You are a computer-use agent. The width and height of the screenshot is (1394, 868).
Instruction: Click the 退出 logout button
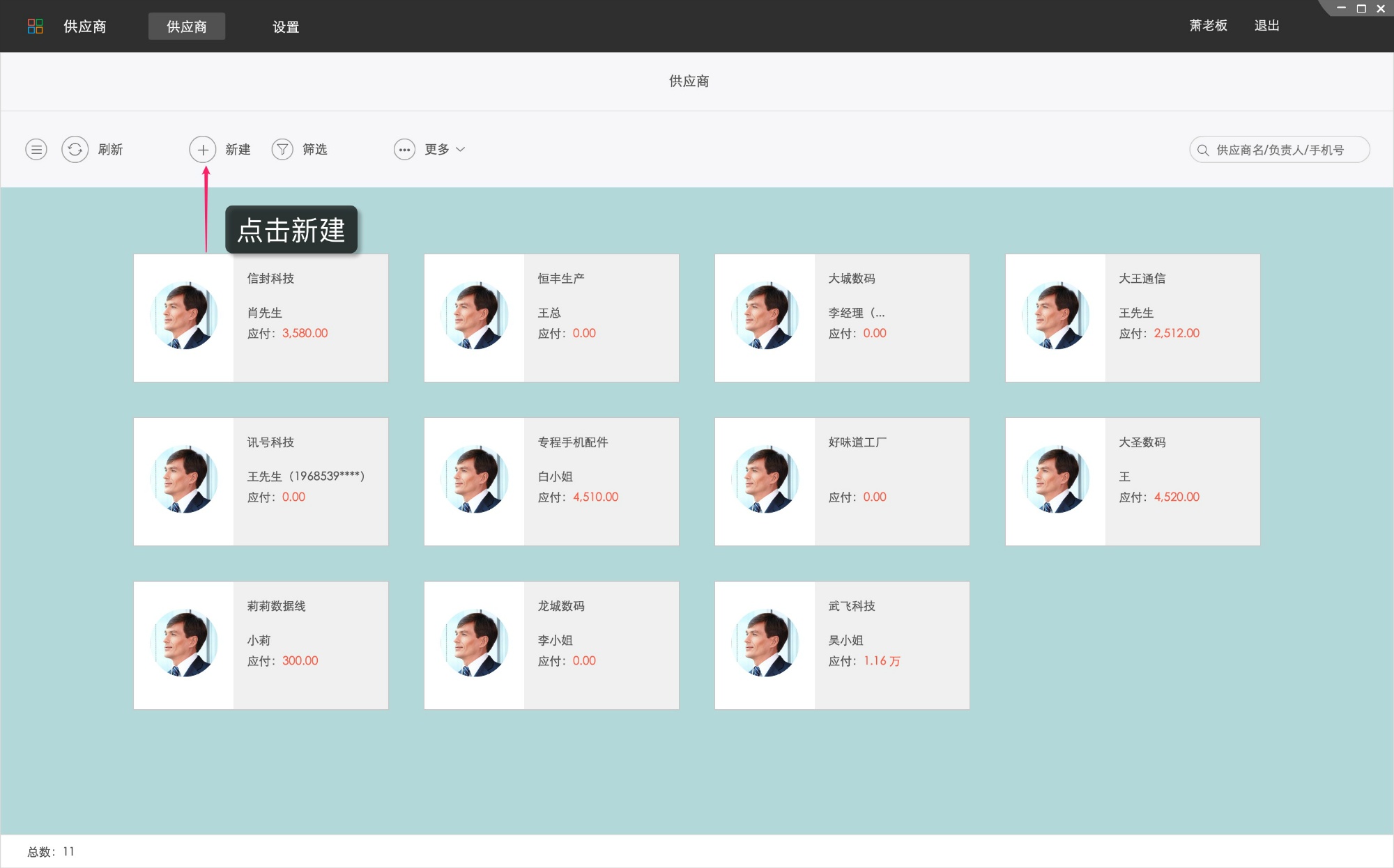point(1266,26)
